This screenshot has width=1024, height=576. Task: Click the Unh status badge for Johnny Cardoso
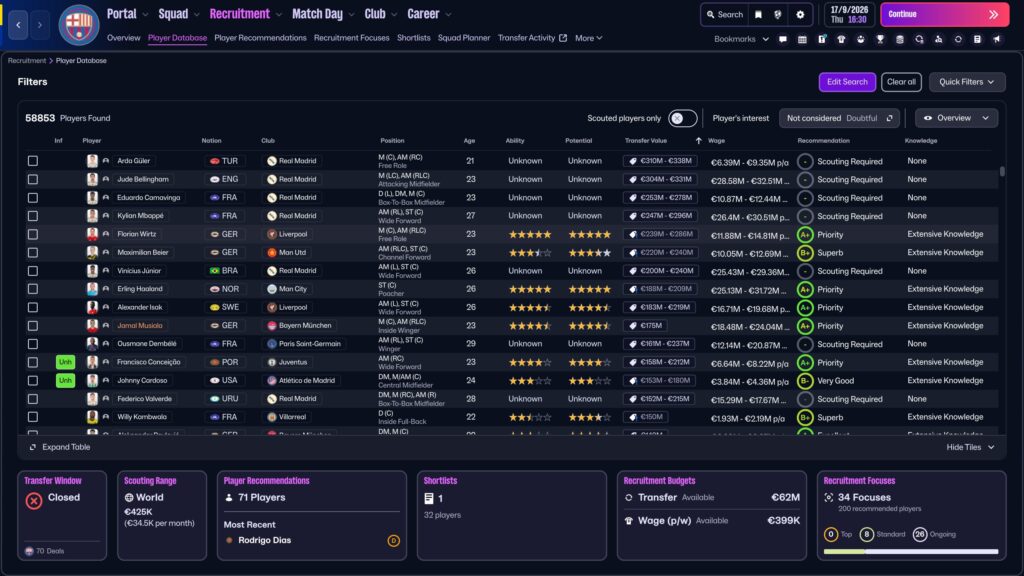(x=65, y=380)
